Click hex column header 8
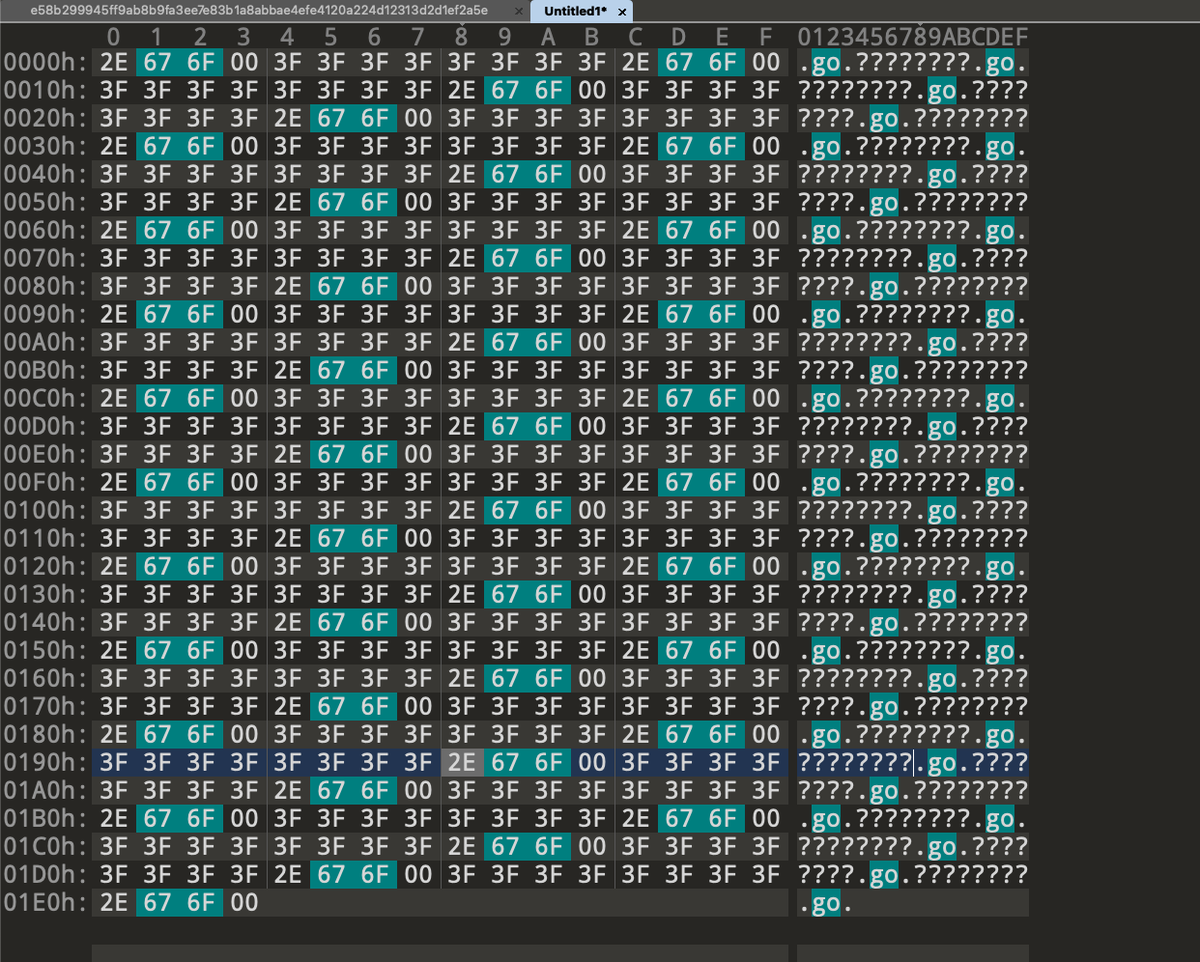1200x962 pixels. tap(462, 38)
